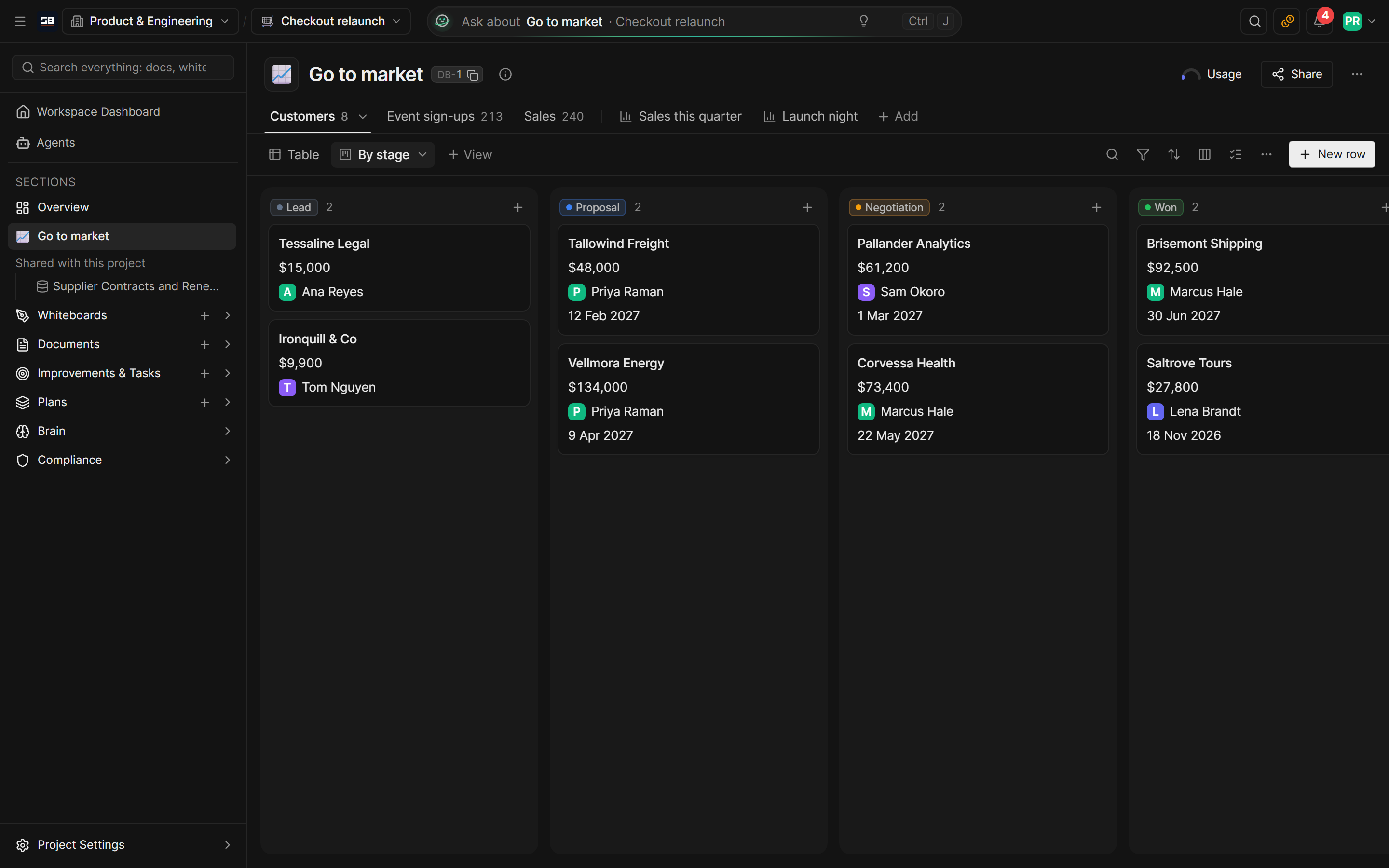Open Workspace Dashboard in sidebar
Image resolution: width=1389 pixels, height=868 pixels.
(x=122, y=111)
